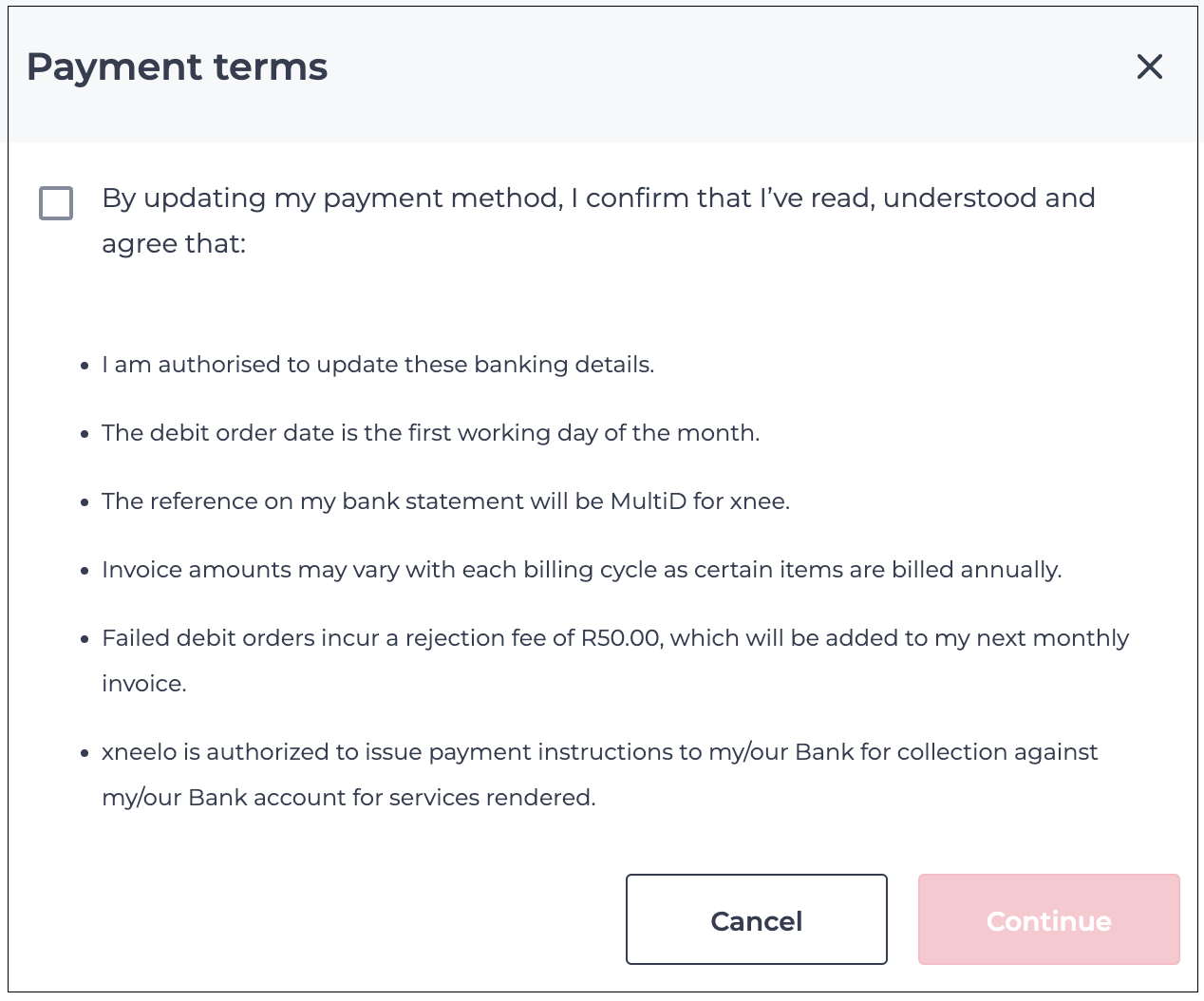
Task: Tick the payment terms confirmation checkbox
Action: pos(56,202)
